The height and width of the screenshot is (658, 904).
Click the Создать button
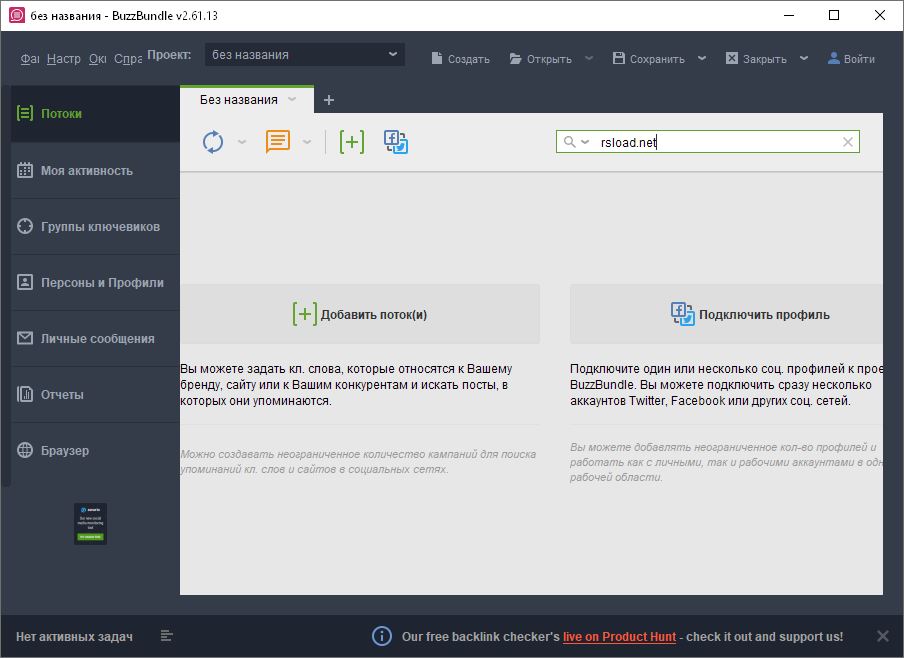(461, 59)
